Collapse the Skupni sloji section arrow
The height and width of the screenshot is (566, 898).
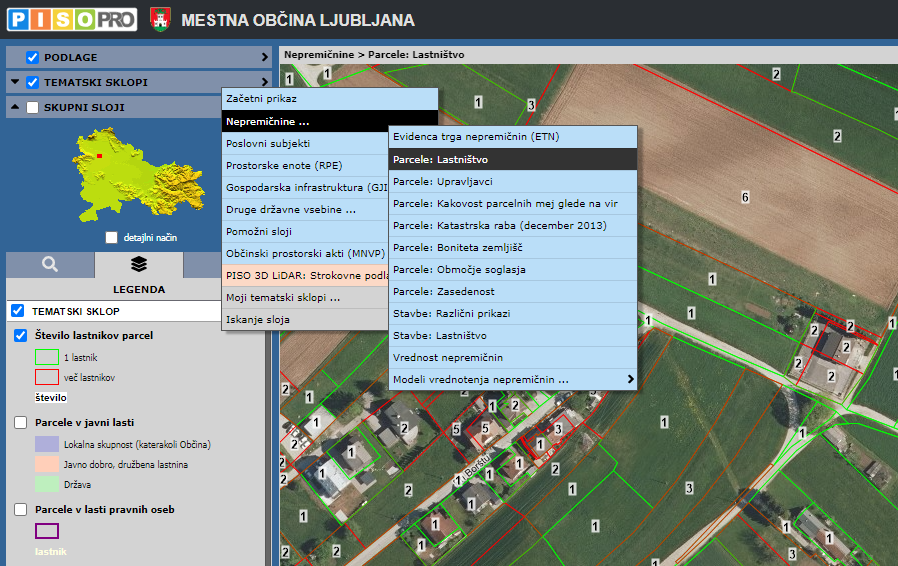click(15, 108)
